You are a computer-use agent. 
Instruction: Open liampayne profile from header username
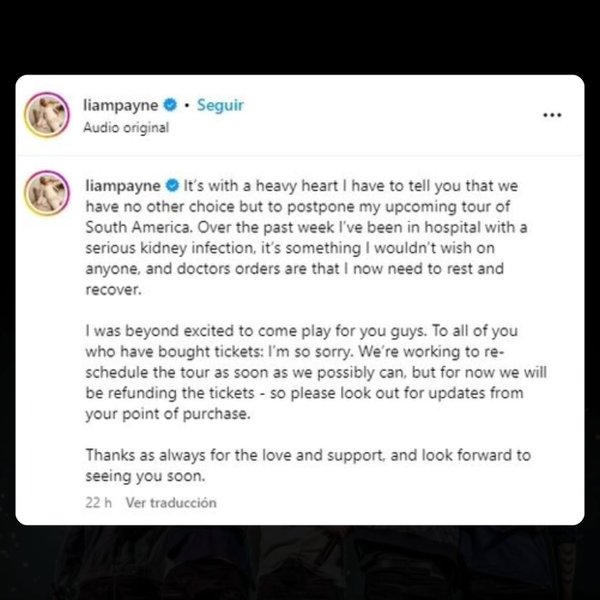(121, 105)
